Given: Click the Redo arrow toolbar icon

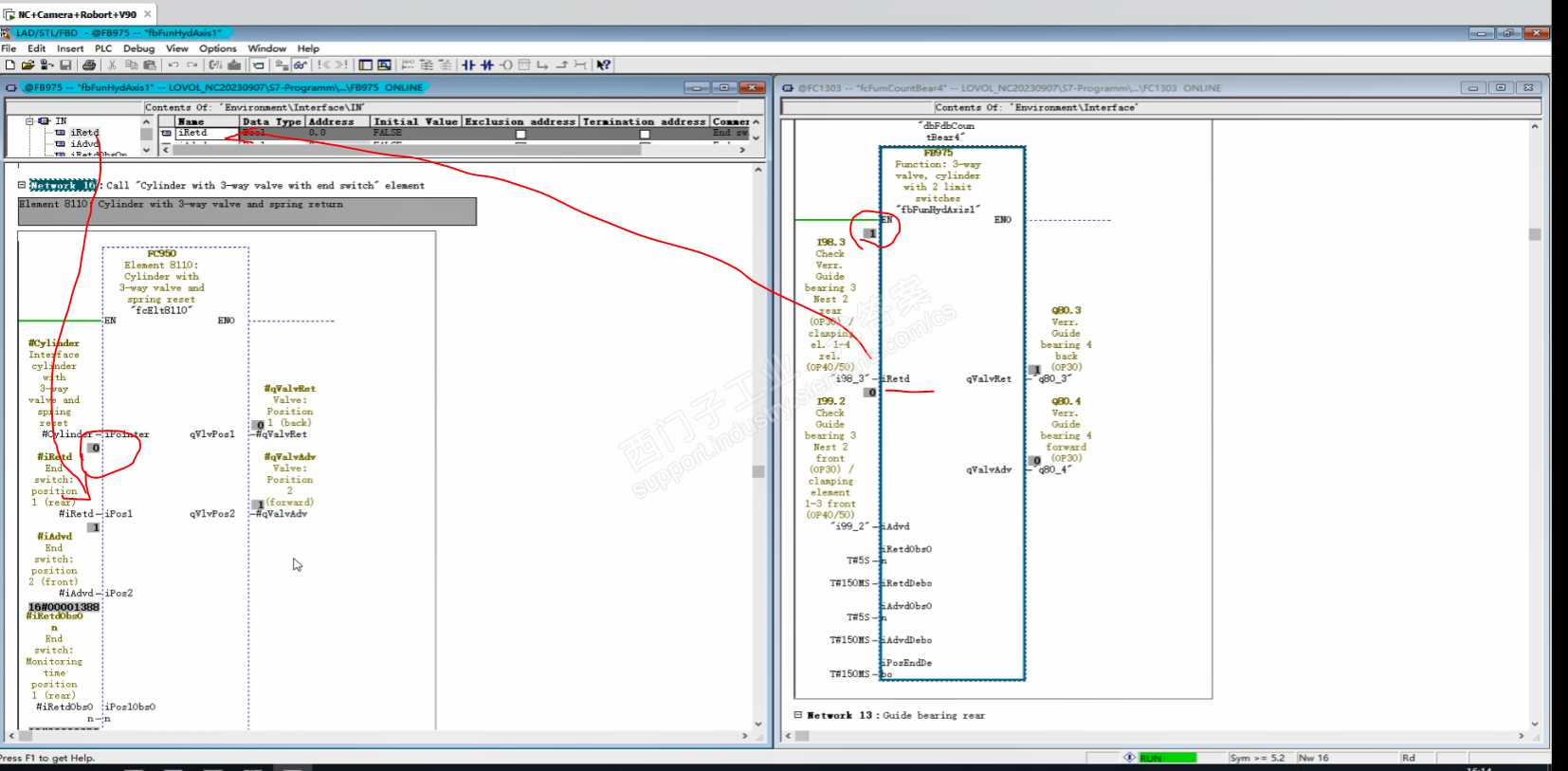Looking at the screenshot, I should coord(192,65).
